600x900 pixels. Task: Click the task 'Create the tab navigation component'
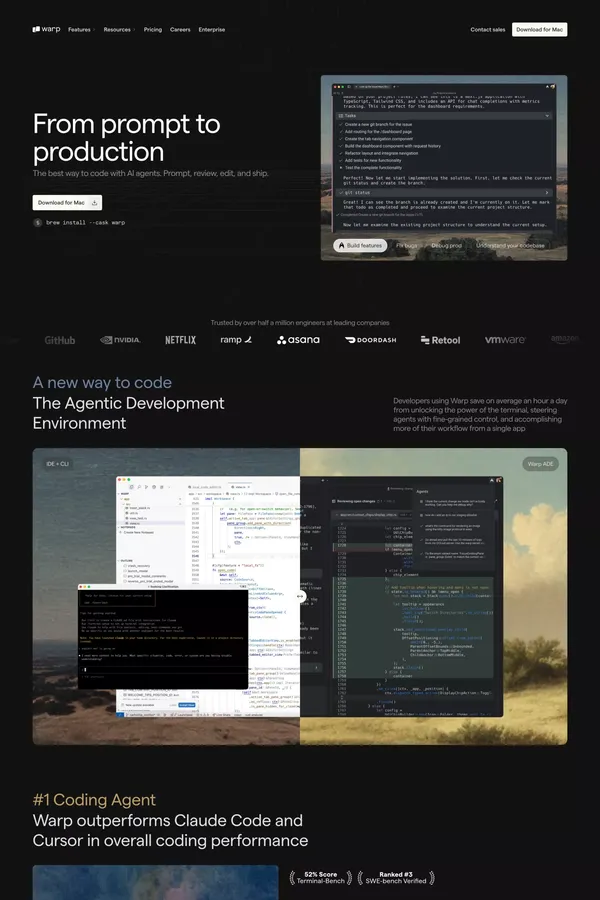tap(378, 139)
